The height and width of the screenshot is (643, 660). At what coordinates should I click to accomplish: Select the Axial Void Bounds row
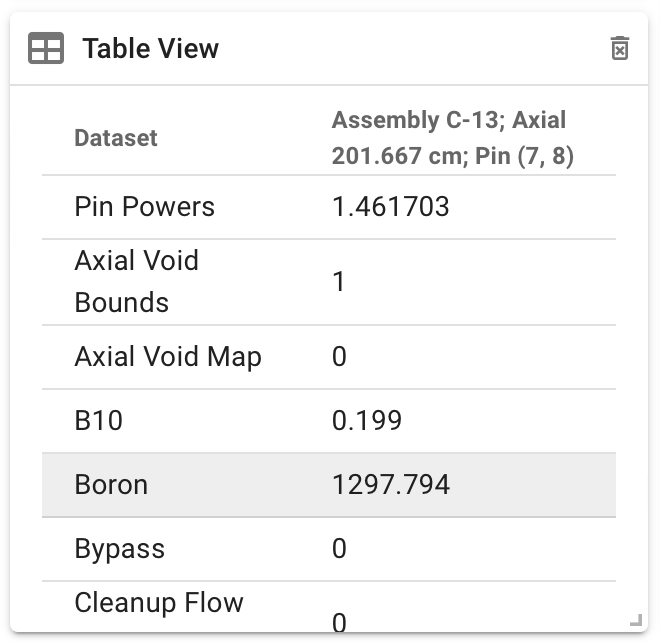pyautogui.click(x=329, y=282)
